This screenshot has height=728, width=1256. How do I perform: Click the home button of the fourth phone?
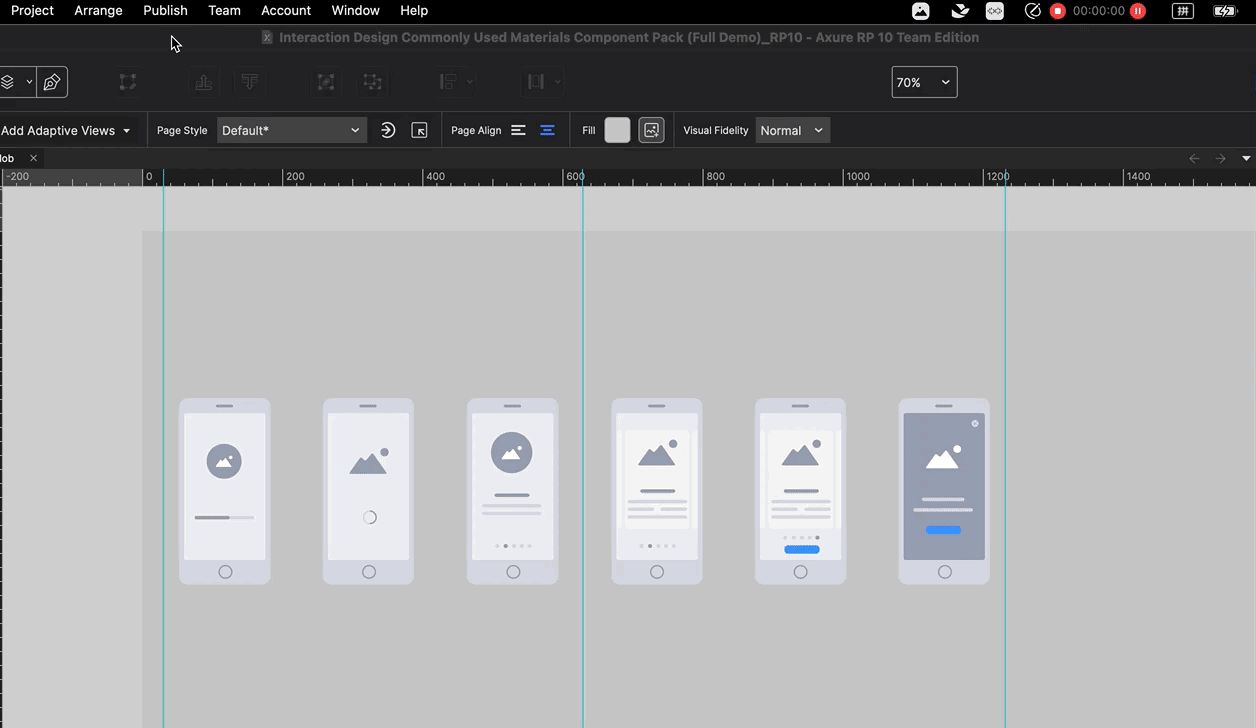coord(656,572)
